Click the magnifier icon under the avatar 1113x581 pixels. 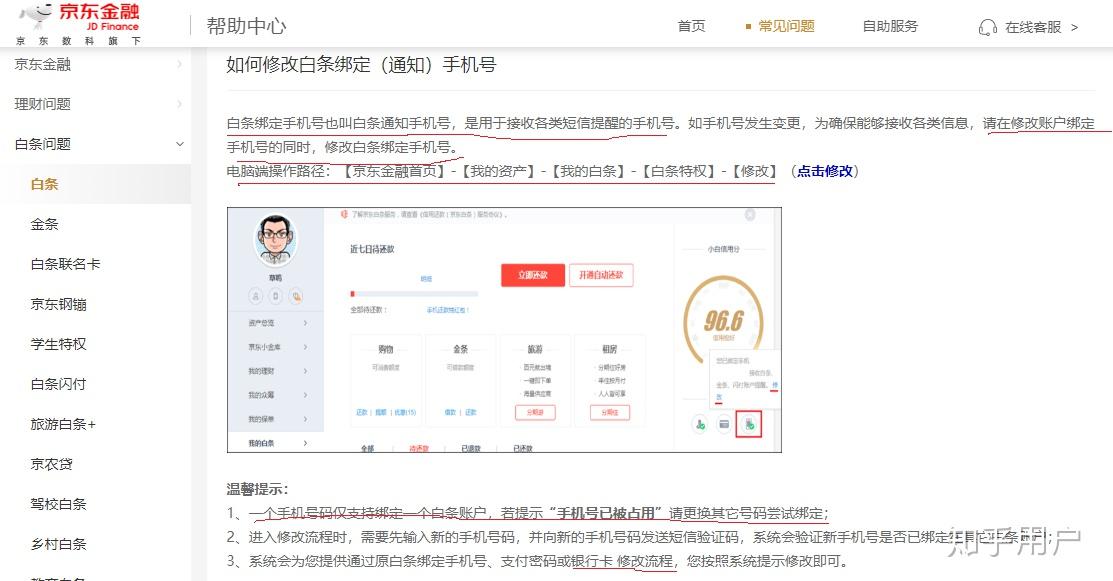(x=296, y=295)
